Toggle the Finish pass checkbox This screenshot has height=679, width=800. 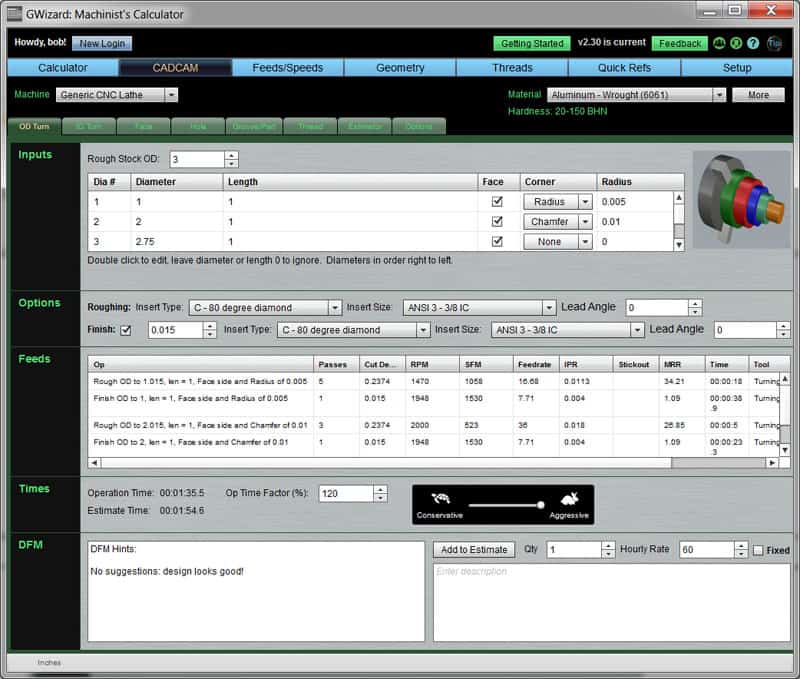(125, 330)
